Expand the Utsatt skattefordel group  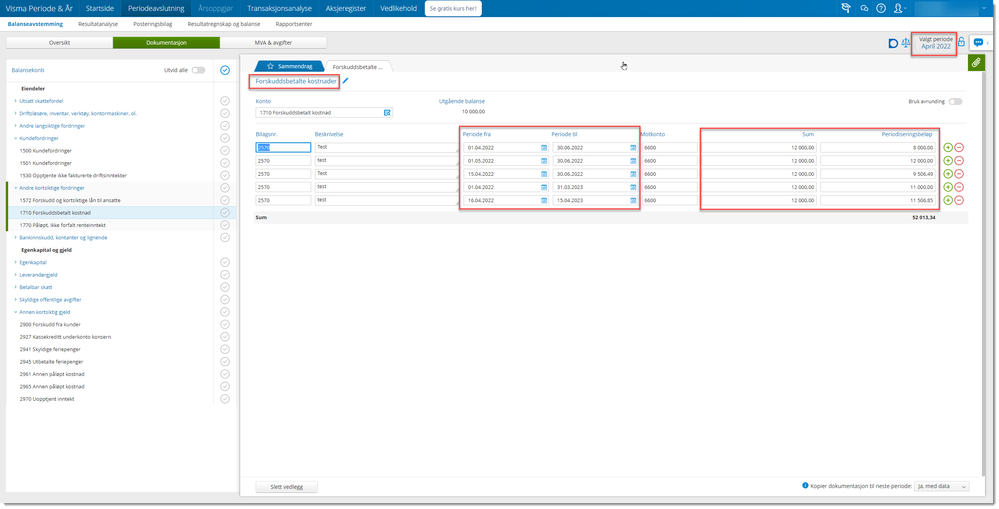point(15,101)
